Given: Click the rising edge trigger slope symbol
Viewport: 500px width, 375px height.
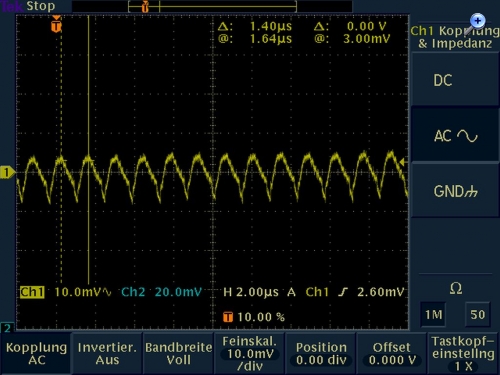Looking at the screenshot, I should (x=342, y=292).
